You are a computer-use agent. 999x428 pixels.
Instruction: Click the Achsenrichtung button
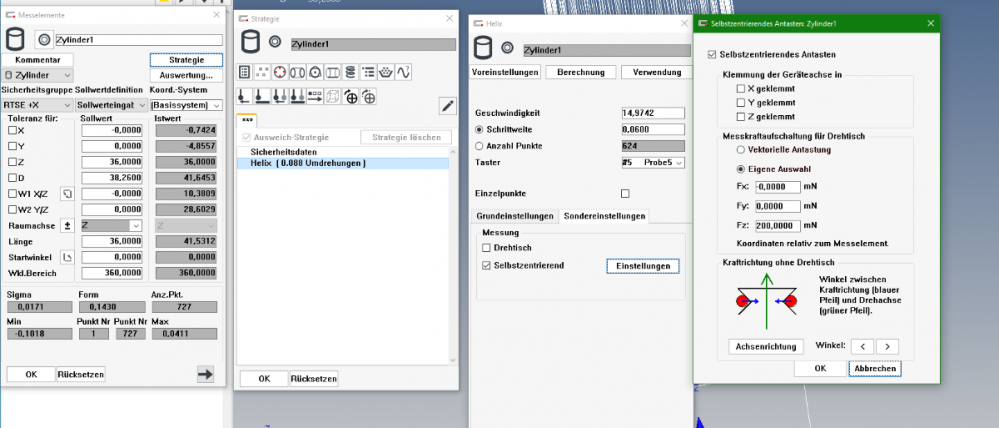[766, 347]
